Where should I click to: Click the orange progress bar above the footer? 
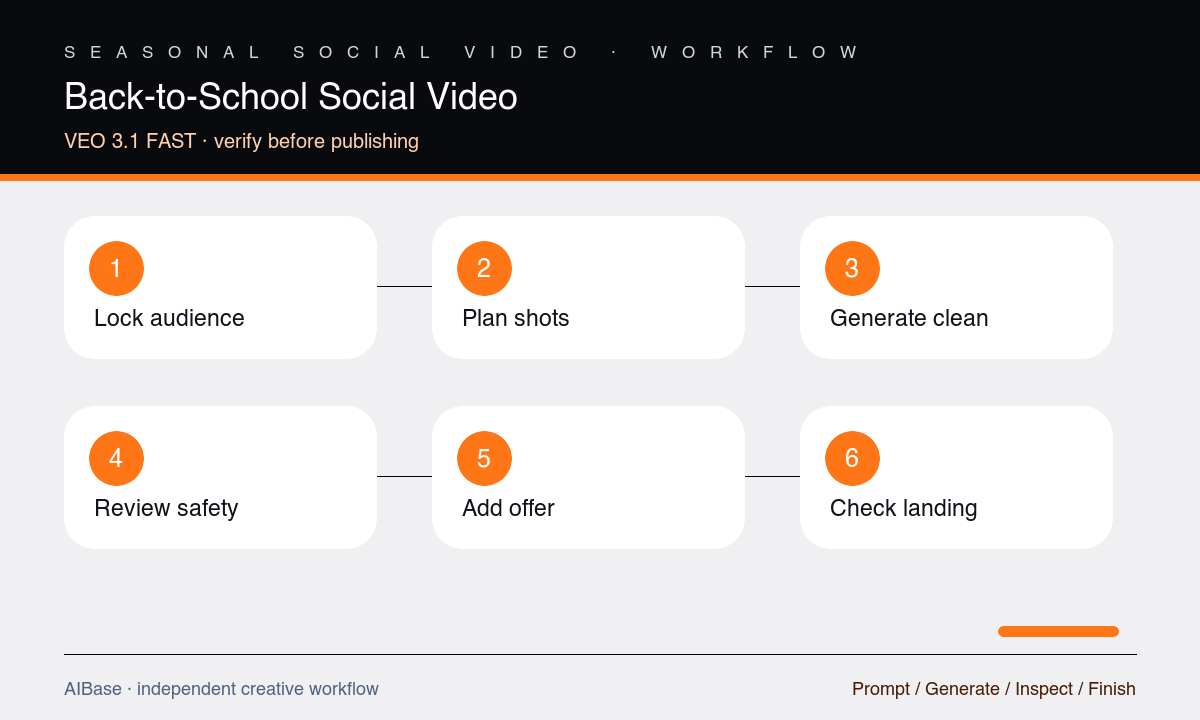1058,631
